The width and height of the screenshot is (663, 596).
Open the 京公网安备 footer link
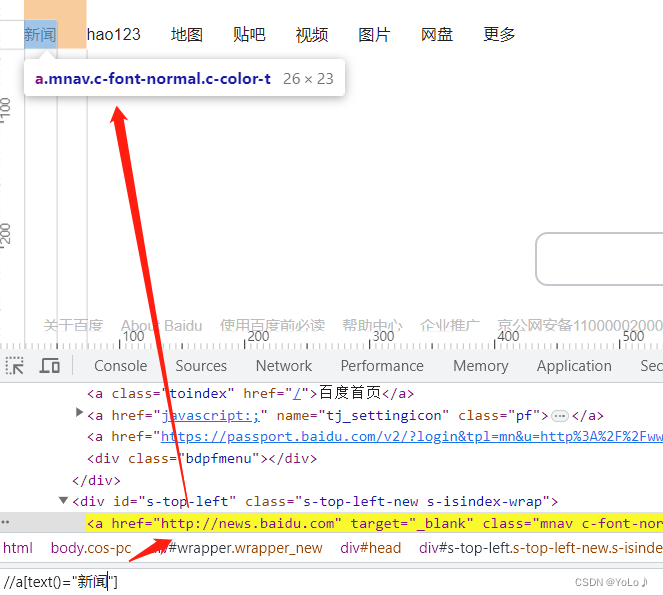(x=580, y=325)
